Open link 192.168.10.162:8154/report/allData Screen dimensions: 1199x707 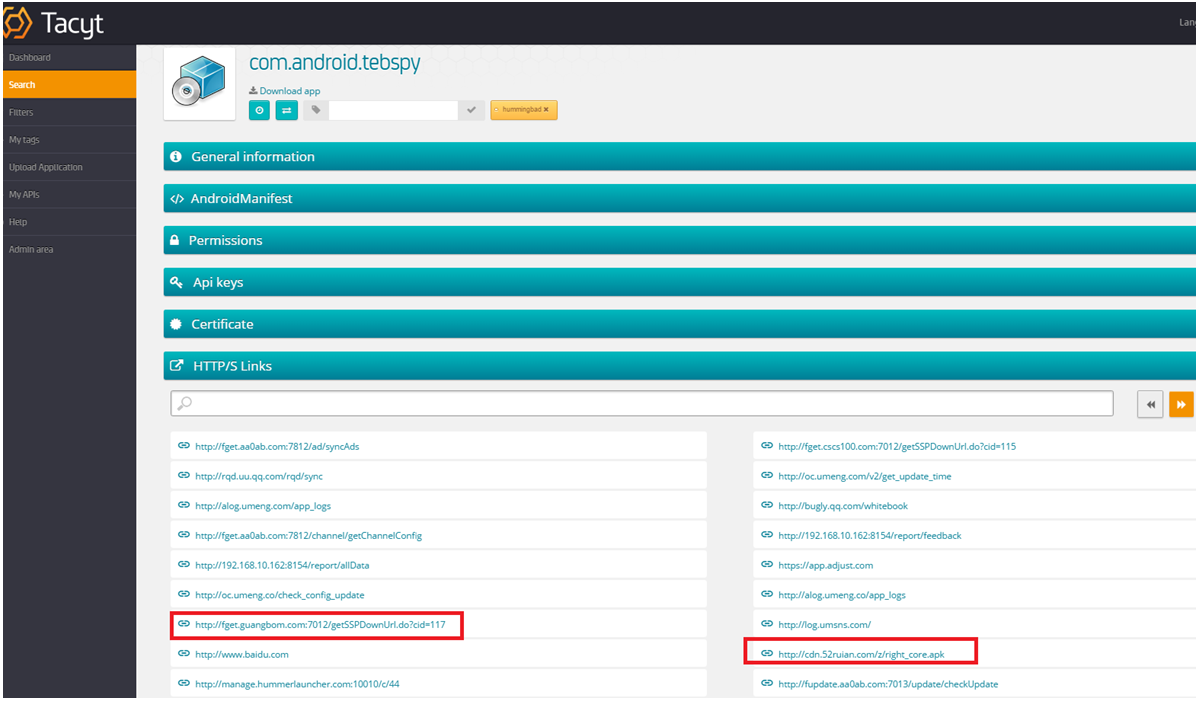pos(282,566)
